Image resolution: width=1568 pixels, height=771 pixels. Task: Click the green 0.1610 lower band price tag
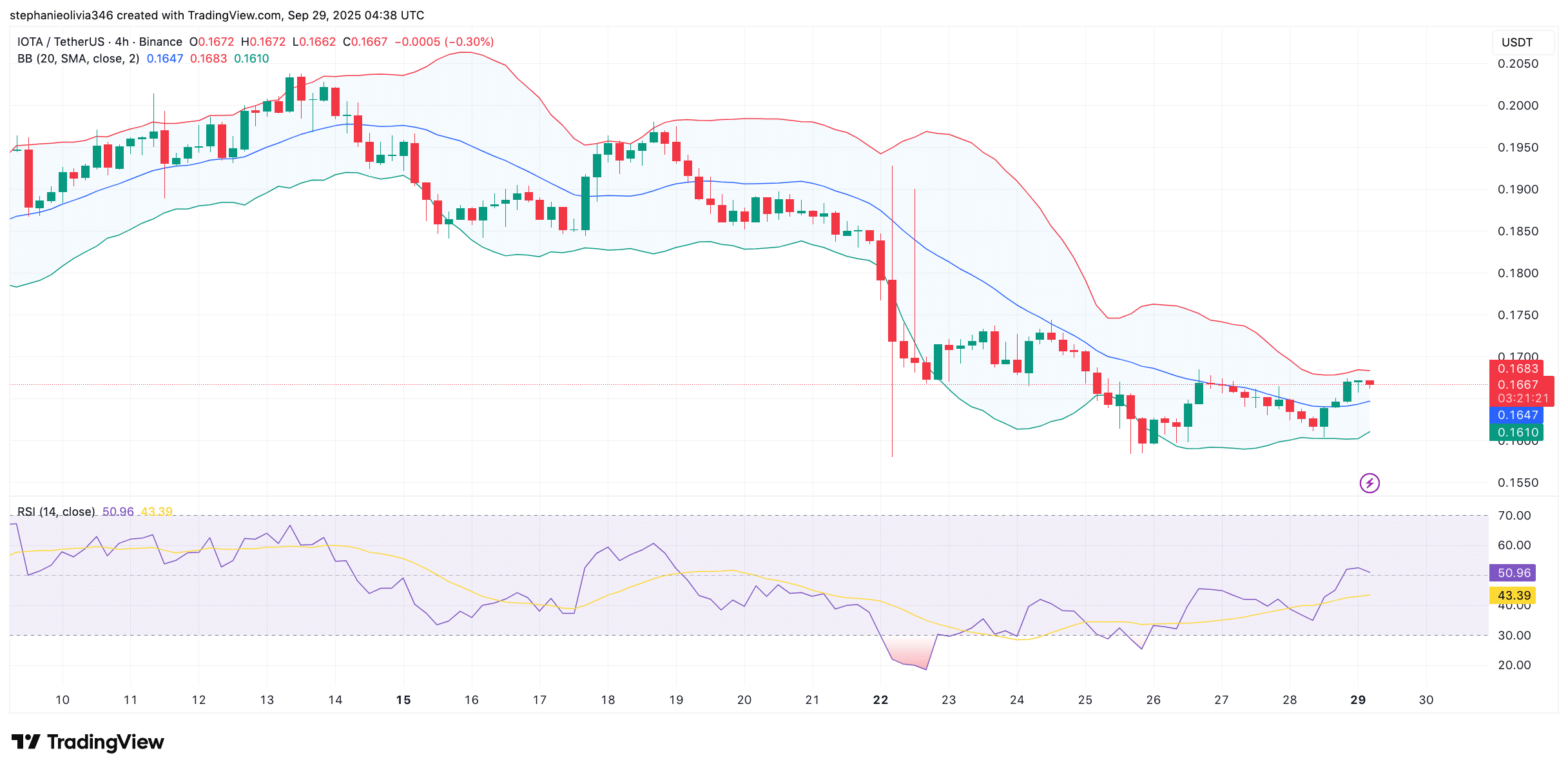tap(1516, 433)
